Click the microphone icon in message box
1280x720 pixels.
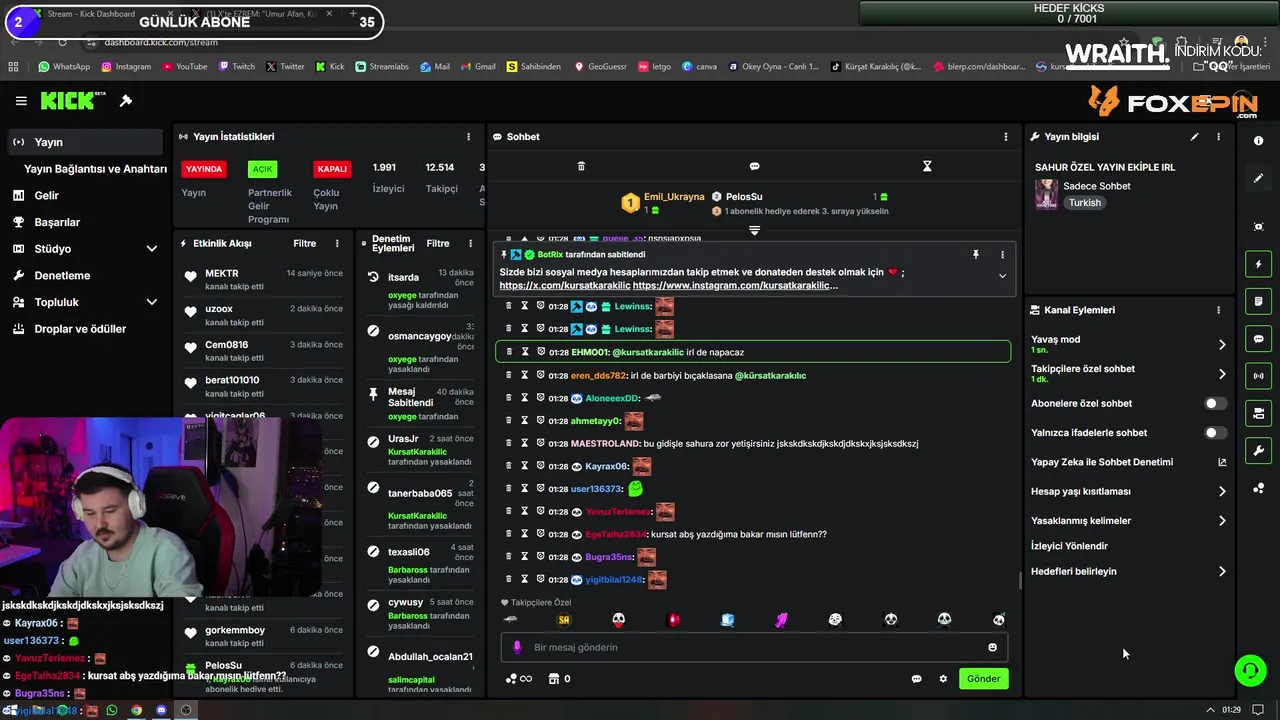pyautogui.click(x=517, y=647)
